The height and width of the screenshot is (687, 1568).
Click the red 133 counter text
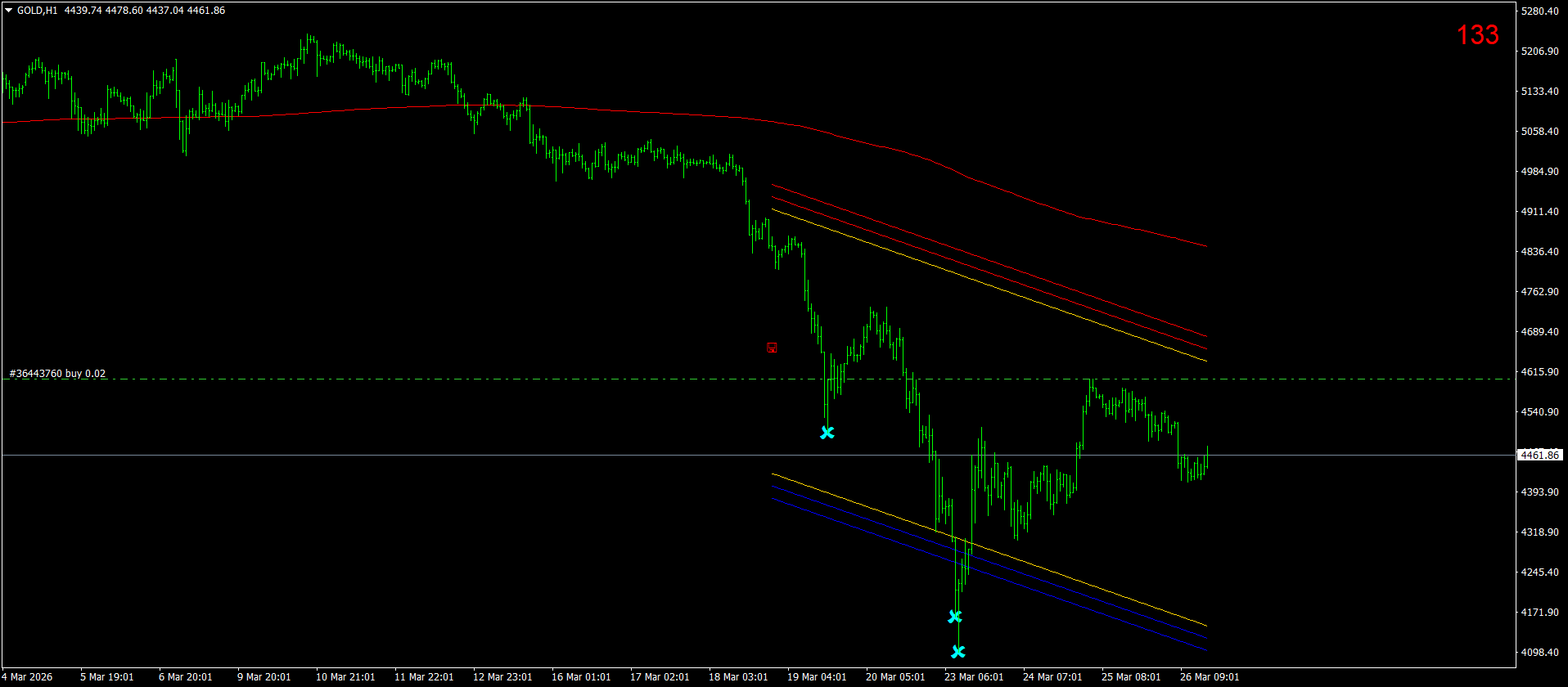click(1477, 34)
